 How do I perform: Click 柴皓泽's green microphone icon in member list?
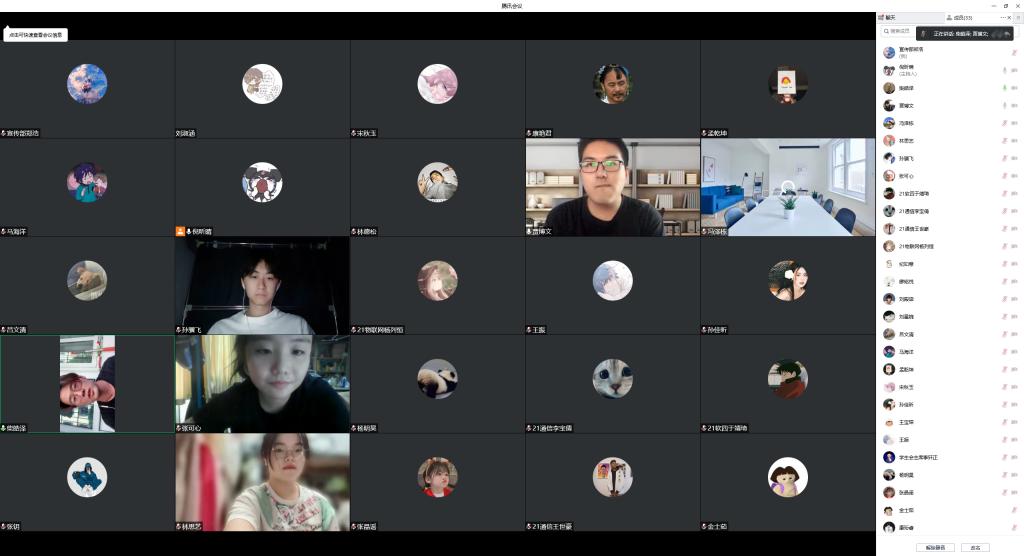tap(1004, 88)
